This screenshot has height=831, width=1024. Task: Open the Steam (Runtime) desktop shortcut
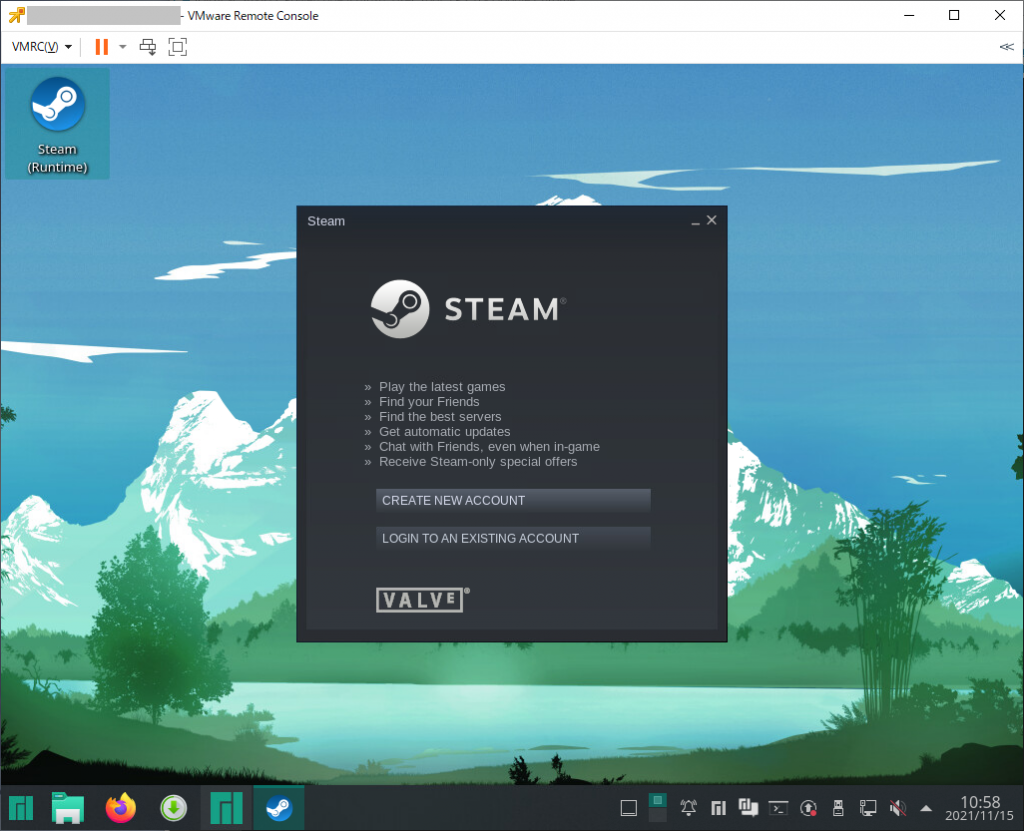pyautogui.click(x=57, y=124)
